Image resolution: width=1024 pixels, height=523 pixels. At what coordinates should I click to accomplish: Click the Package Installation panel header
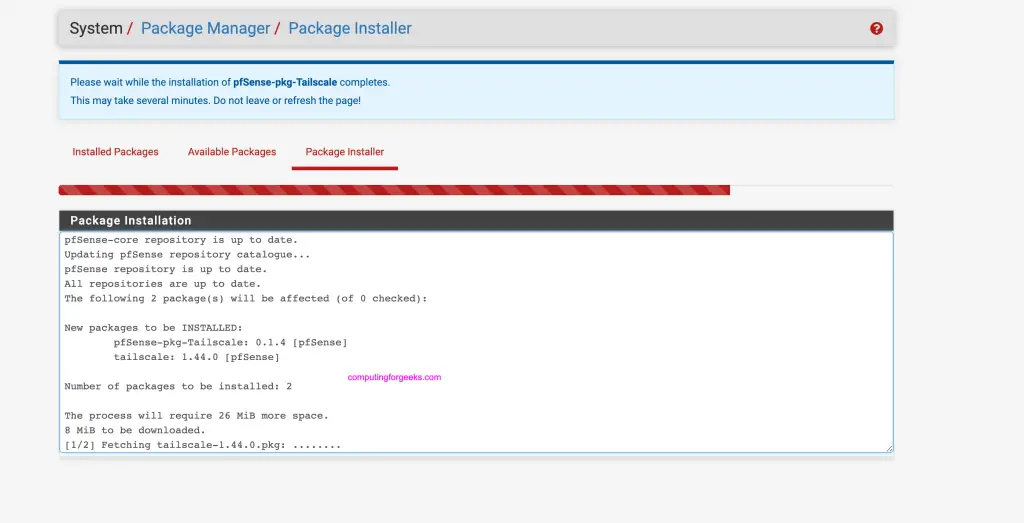(x=476, y=221)
